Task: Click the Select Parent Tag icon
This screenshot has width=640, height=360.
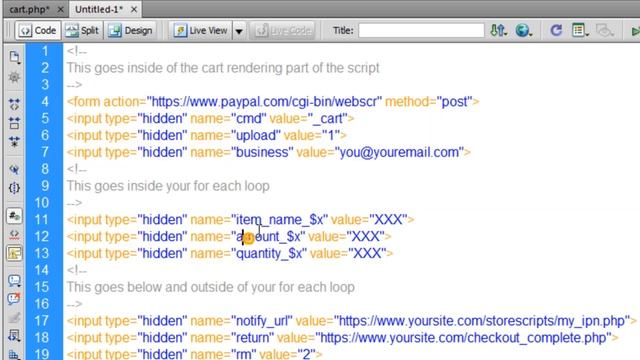Action: 14,169
